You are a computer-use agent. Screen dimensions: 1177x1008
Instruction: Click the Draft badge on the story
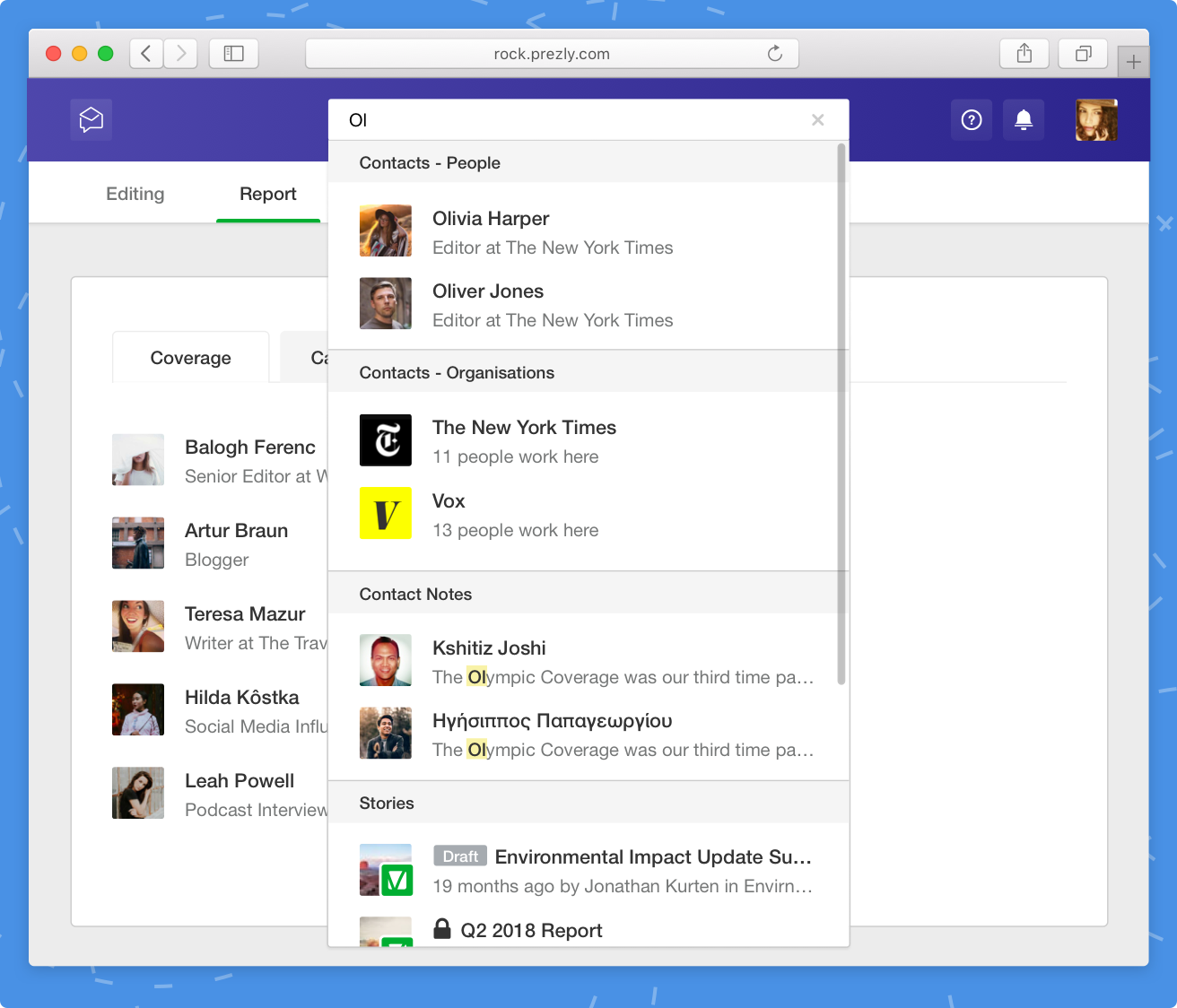[460, 856]
